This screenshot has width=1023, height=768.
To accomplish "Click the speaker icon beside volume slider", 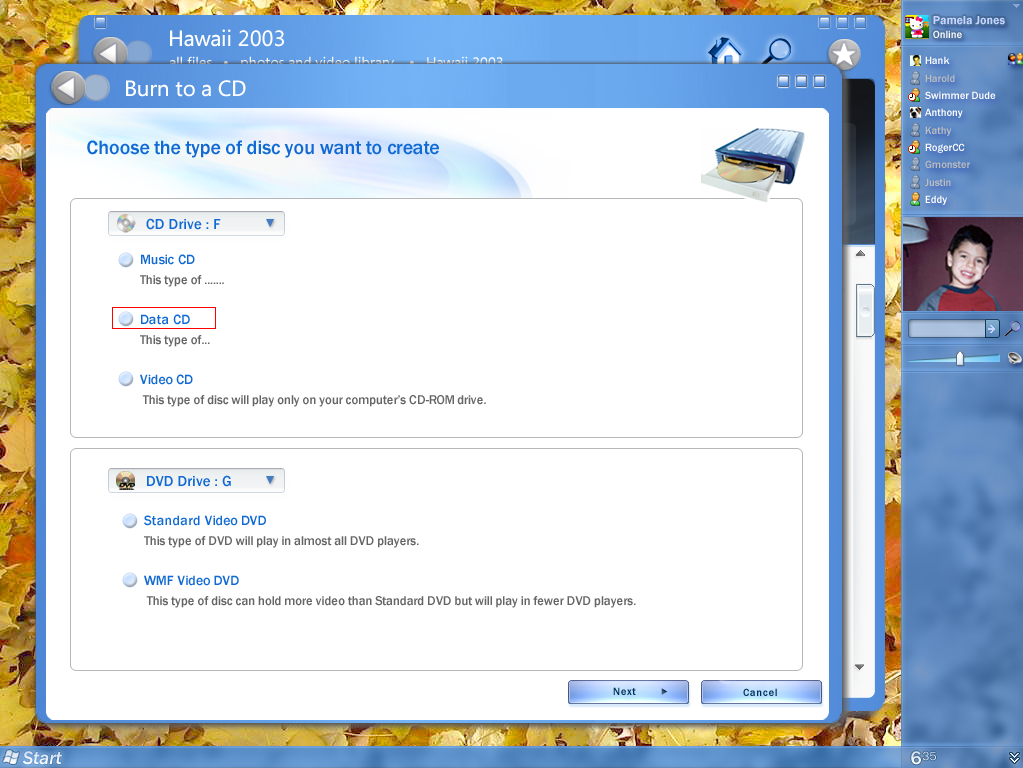I will pyautogui.click(x=1014, y=358).
